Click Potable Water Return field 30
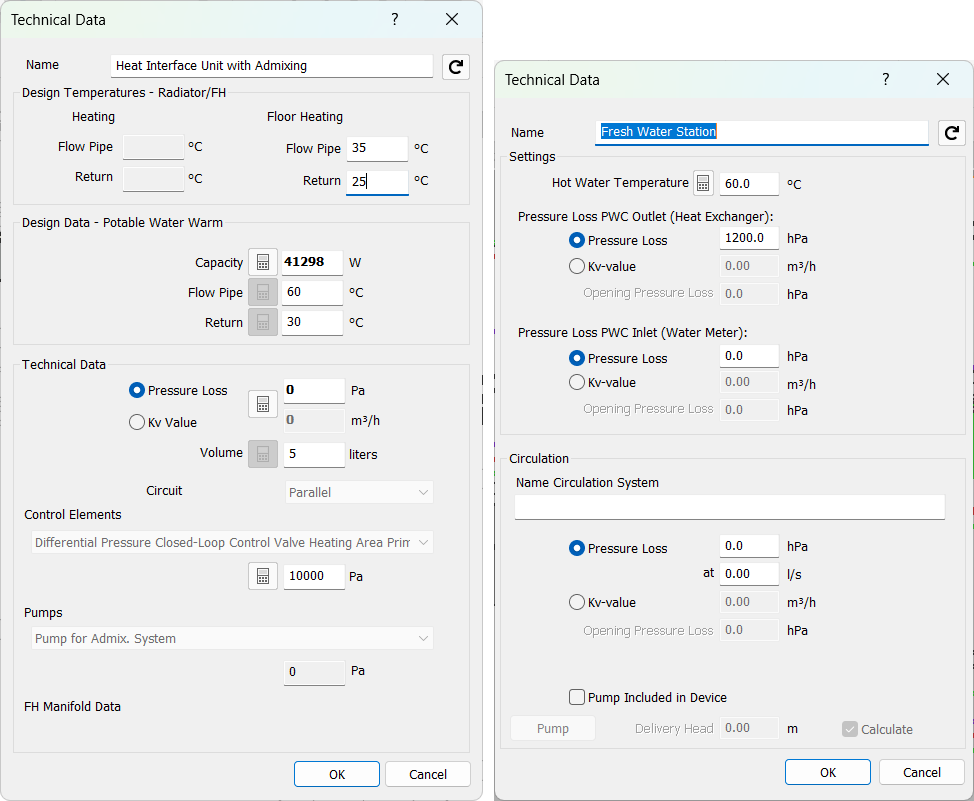 [312, 322]
